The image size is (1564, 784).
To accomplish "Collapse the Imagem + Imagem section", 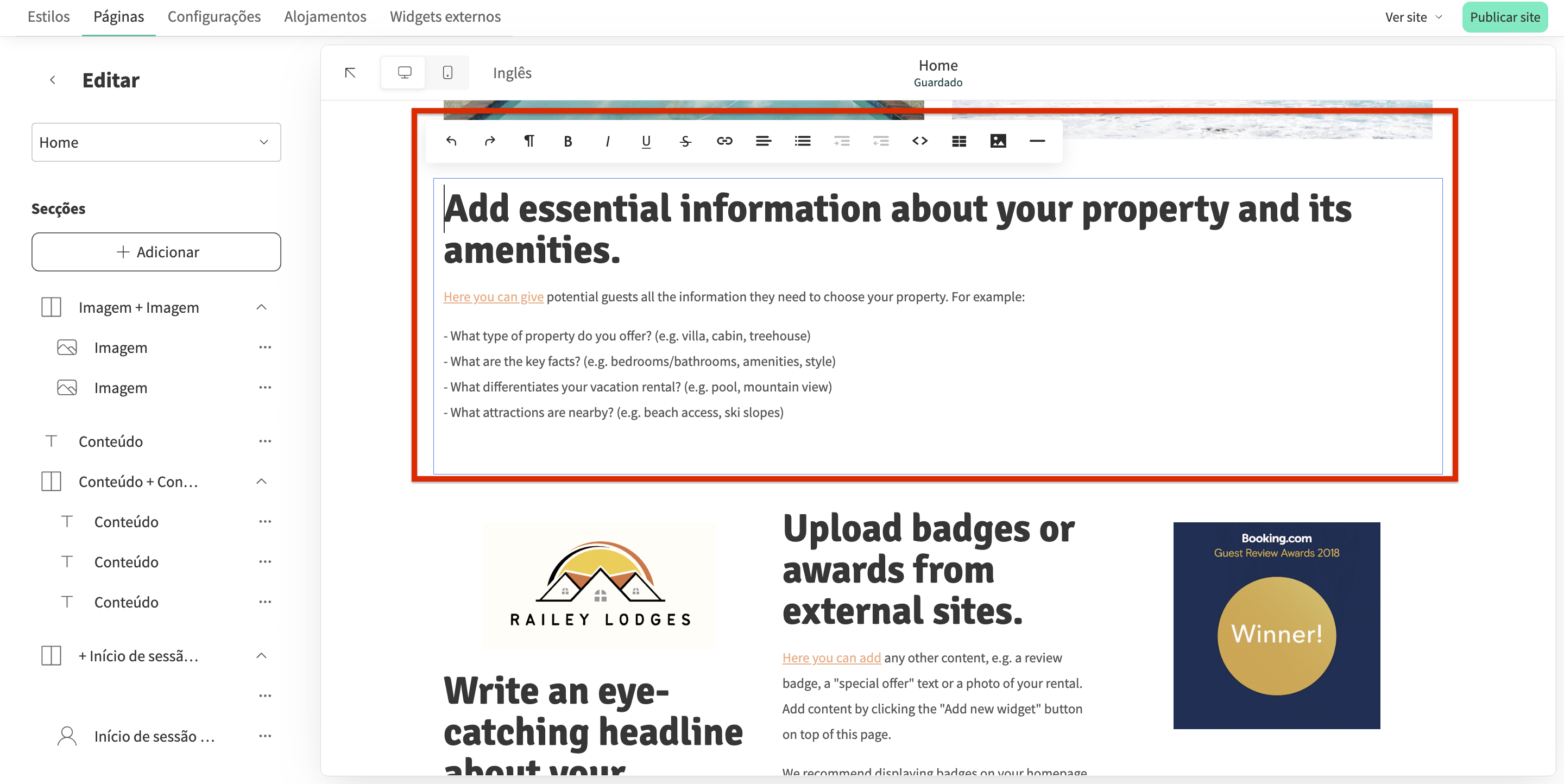I will 262,307.
